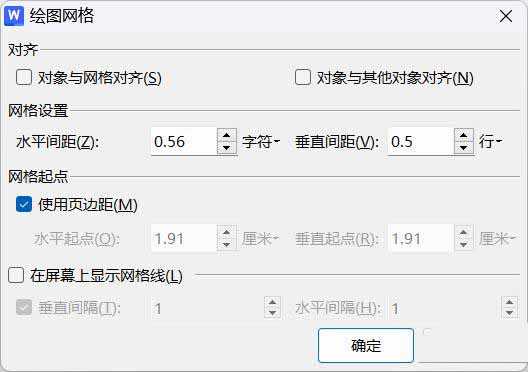Screen dimensions: 528x372
Task: Increase 水平间距 value with up arrow
Action: coord(227,135)
